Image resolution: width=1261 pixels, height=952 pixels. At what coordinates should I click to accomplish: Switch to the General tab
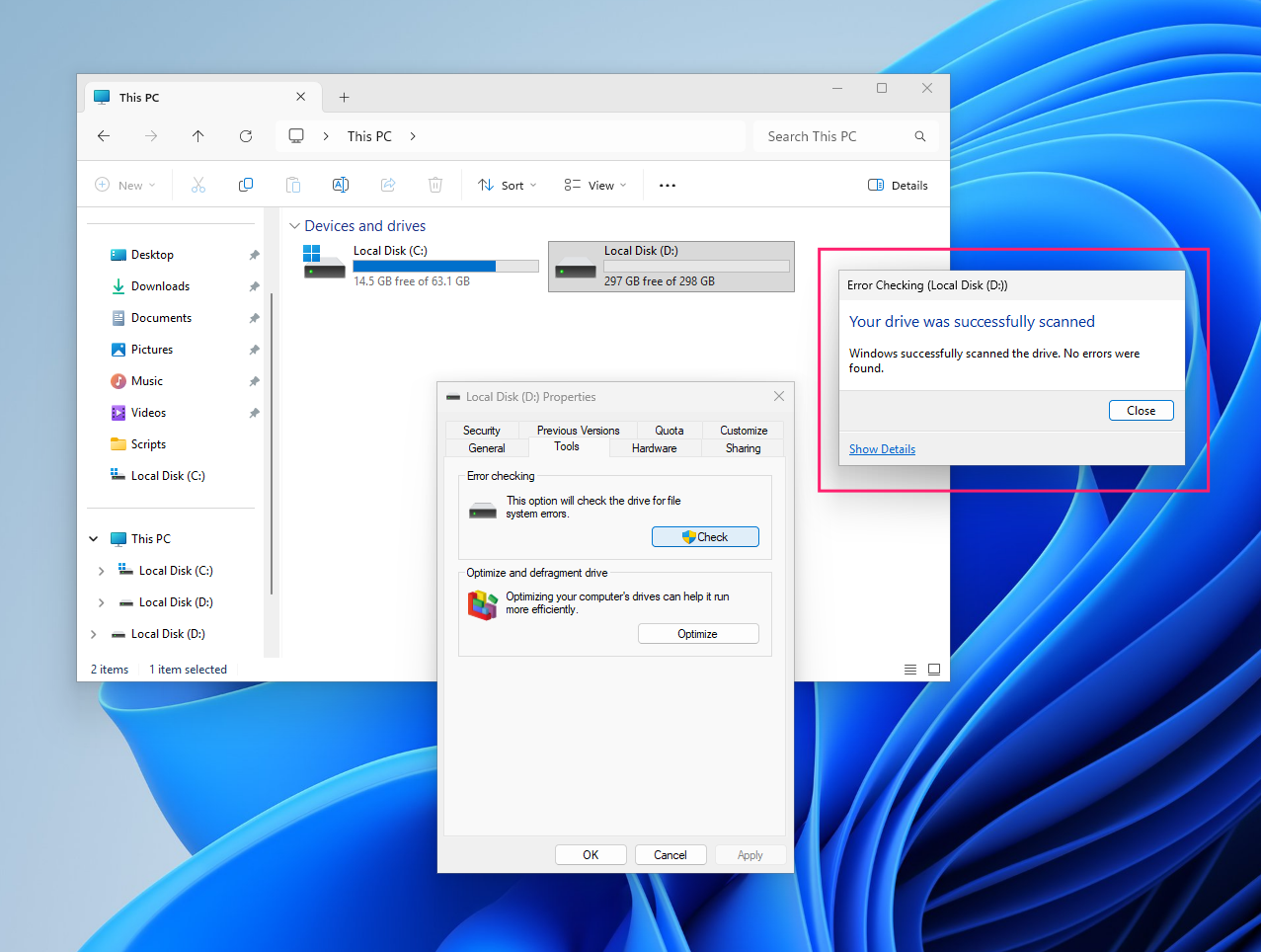[x=487, y=448]
